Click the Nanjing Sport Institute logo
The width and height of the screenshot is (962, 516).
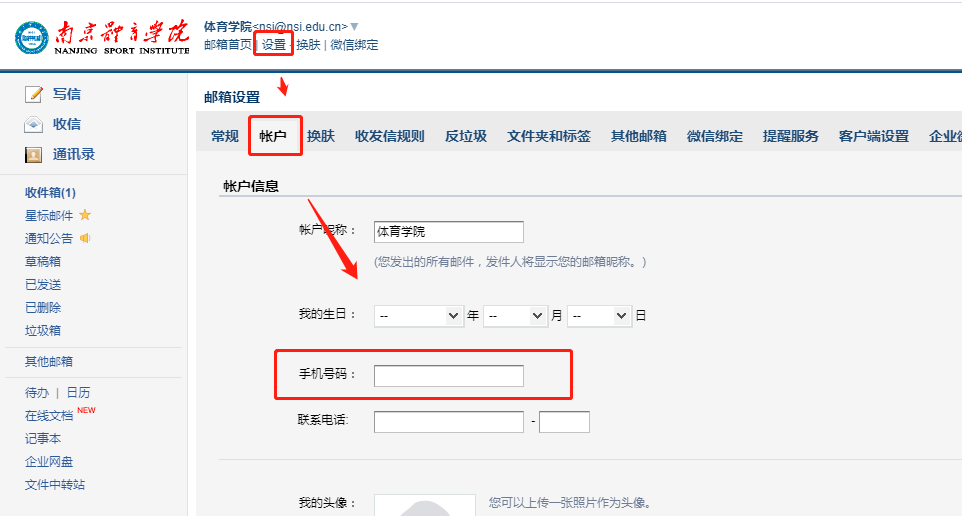[x=101, y=36]
